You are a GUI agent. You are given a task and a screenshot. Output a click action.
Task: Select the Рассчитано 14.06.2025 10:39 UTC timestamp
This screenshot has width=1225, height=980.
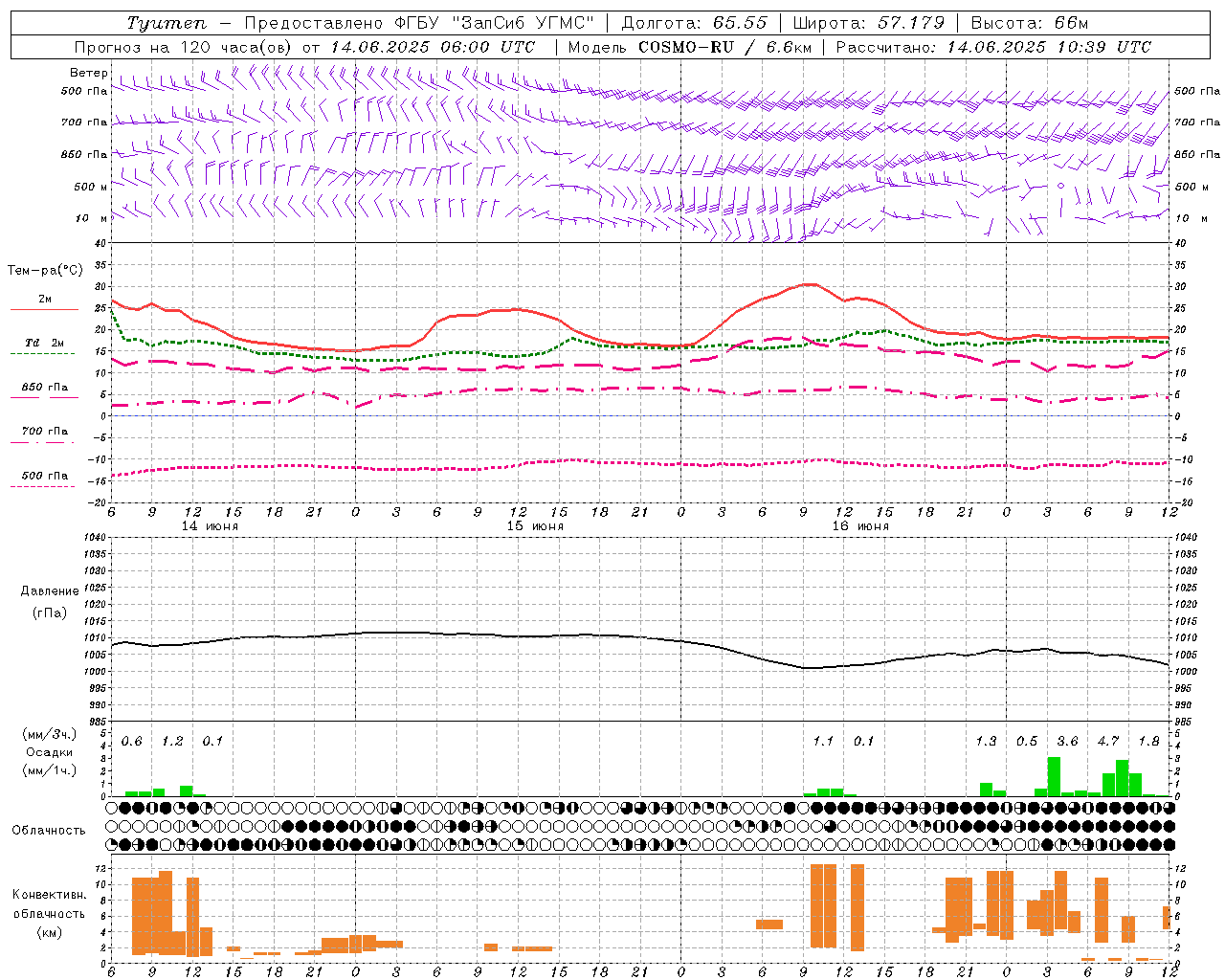(993, 47)
